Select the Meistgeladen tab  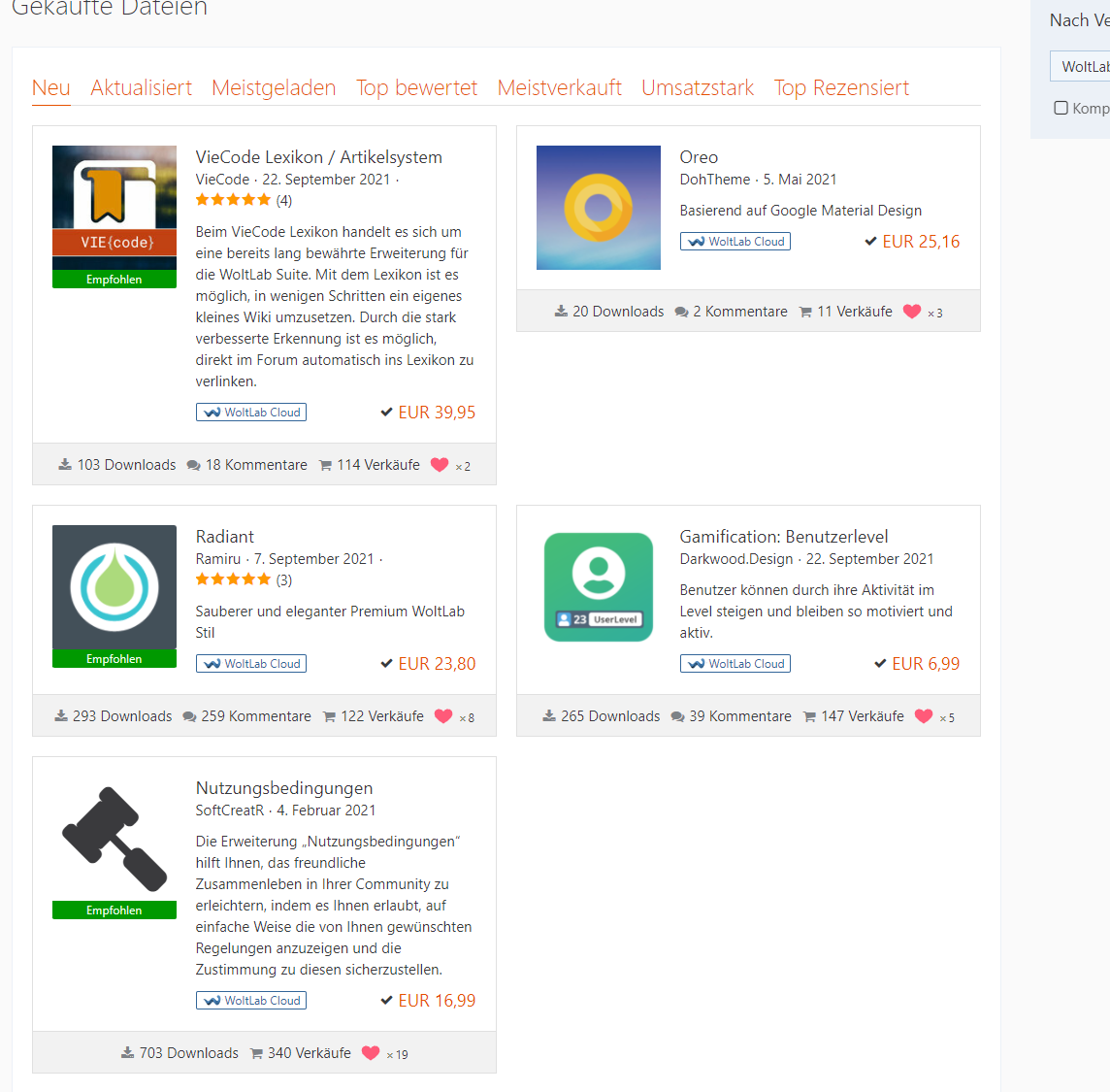274,87
